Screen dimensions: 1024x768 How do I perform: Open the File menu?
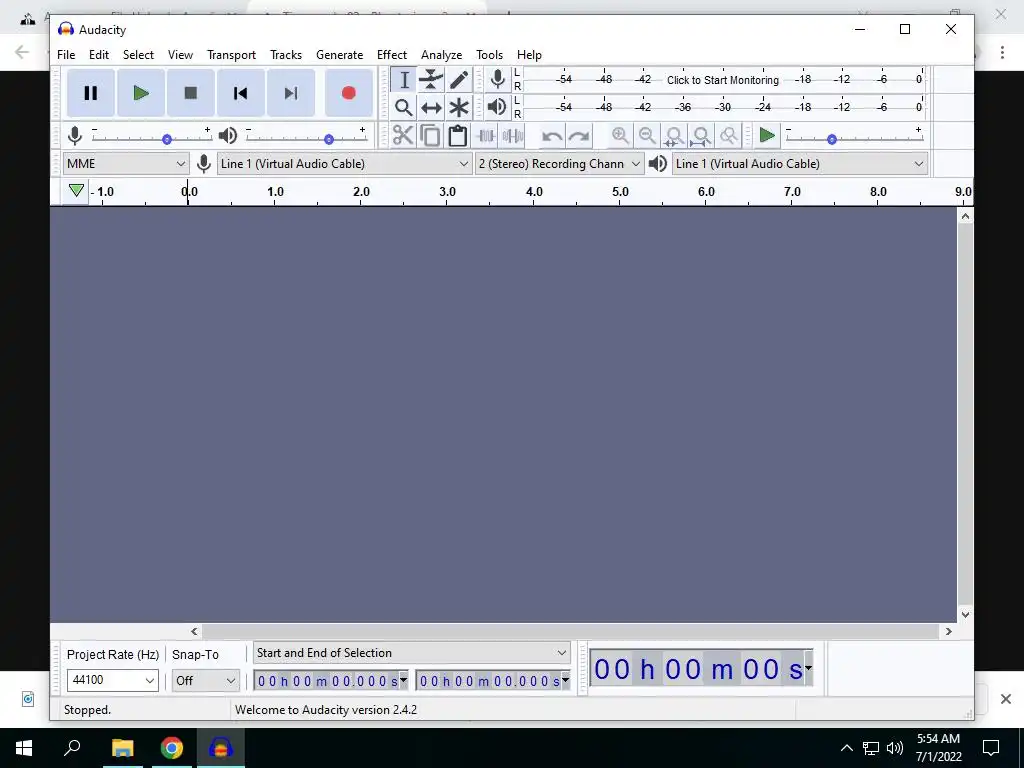point(66,55)
